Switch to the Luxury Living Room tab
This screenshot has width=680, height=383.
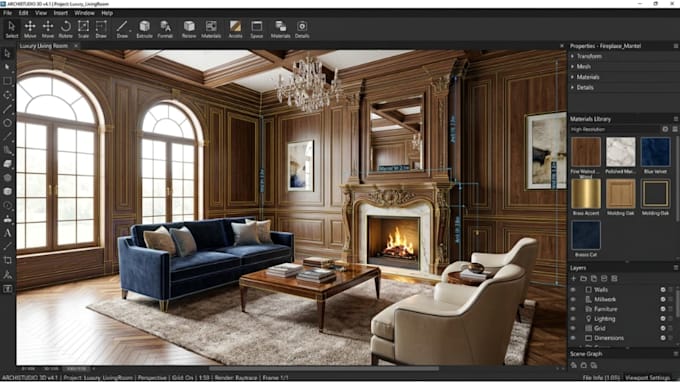44,46
